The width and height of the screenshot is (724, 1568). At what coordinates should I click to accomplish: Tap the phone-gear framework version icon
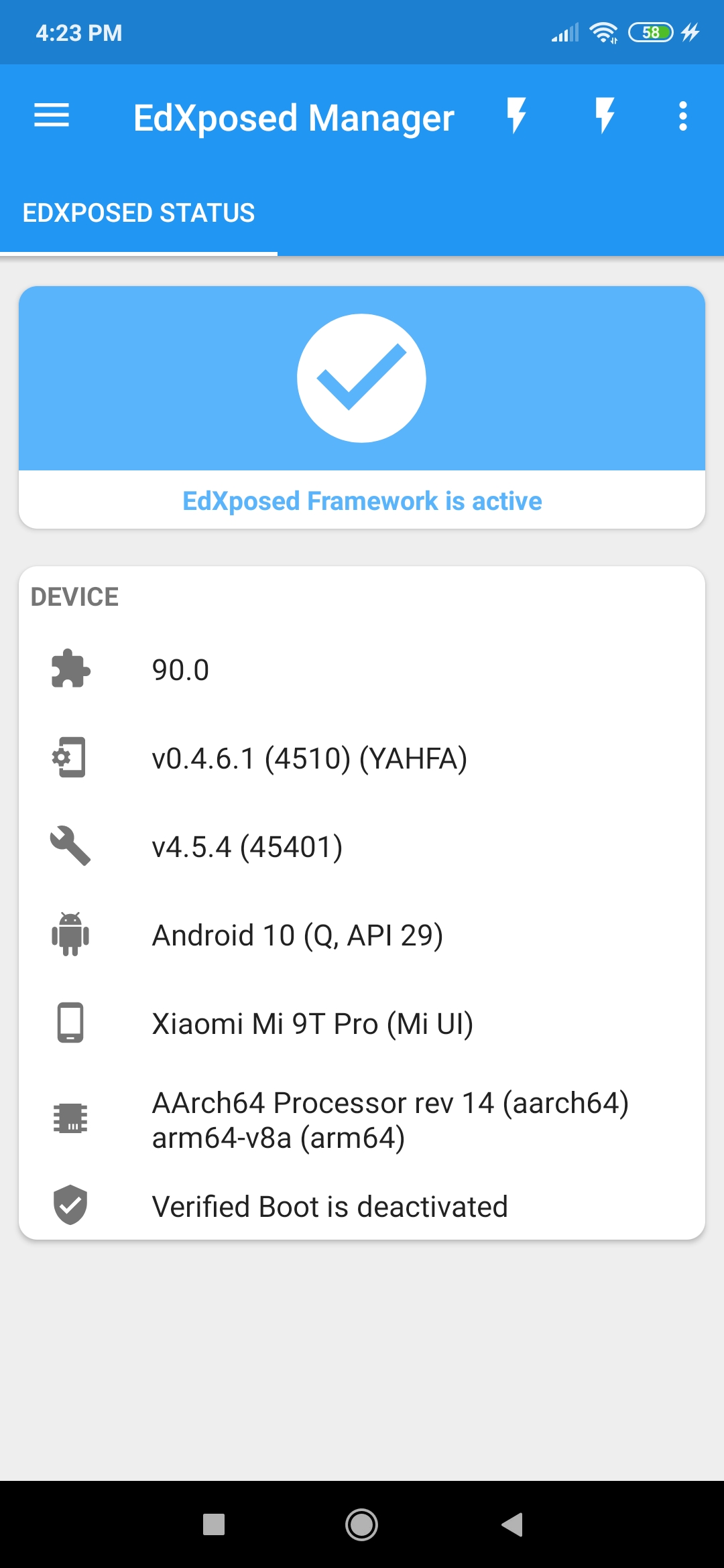coord(70,757)
